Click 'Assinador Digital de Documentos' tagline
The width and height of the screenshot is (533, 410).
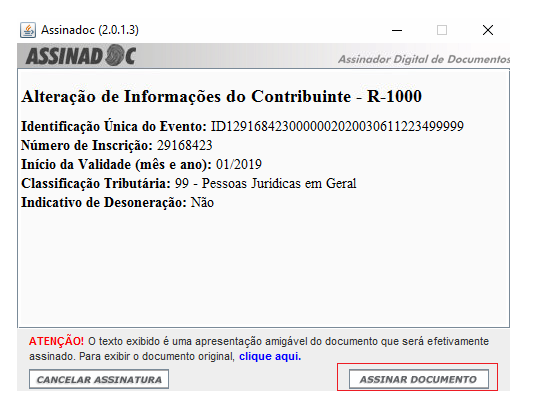pyautogui.click(x=424, y=59)
